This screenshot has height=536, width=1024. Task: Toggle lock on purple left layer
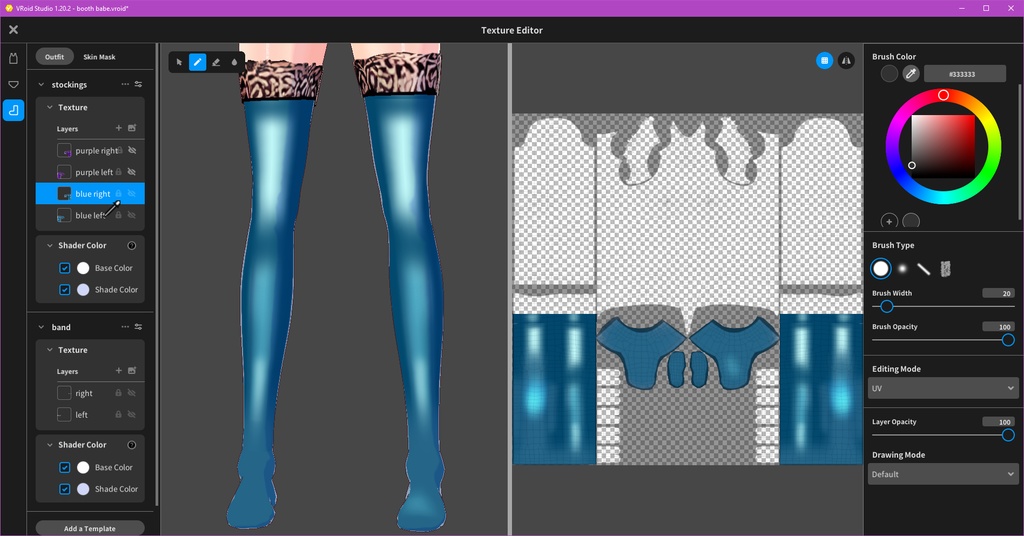pos(118,172)
